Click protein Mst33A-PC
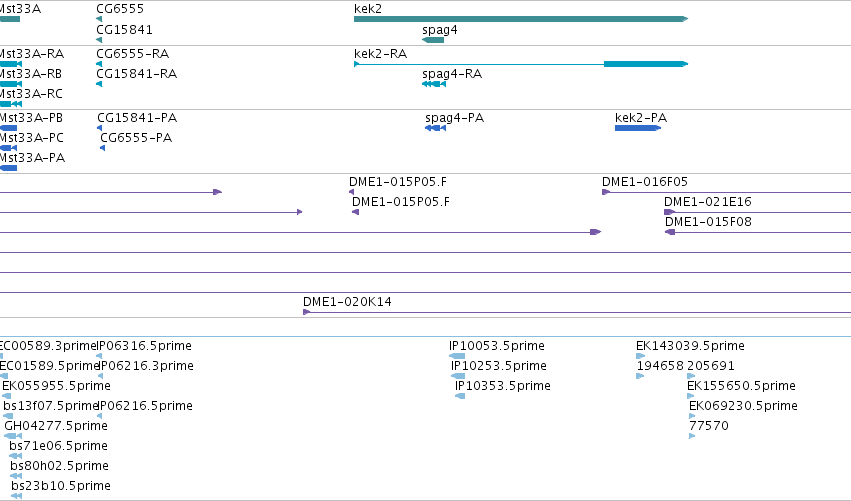 9,148
